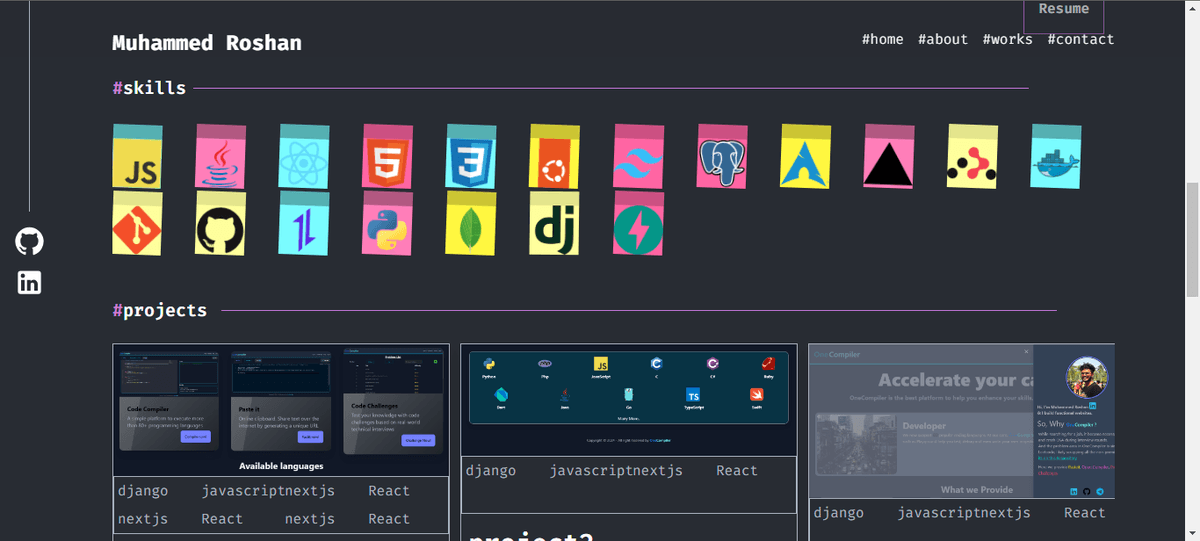The width and height of the screenshot is (1200, 541).
Task: Select the Ubuntu skill icon
Action: click(554, 157)
